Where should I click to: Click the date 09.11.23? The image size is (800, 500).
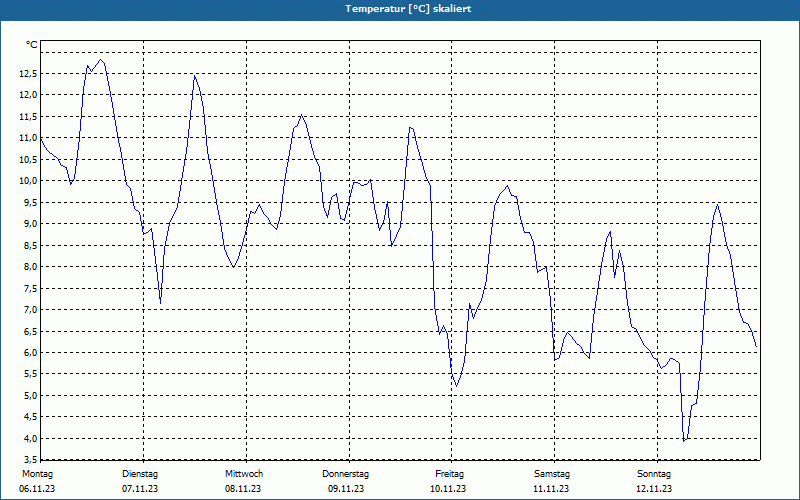tap(346, 489)
